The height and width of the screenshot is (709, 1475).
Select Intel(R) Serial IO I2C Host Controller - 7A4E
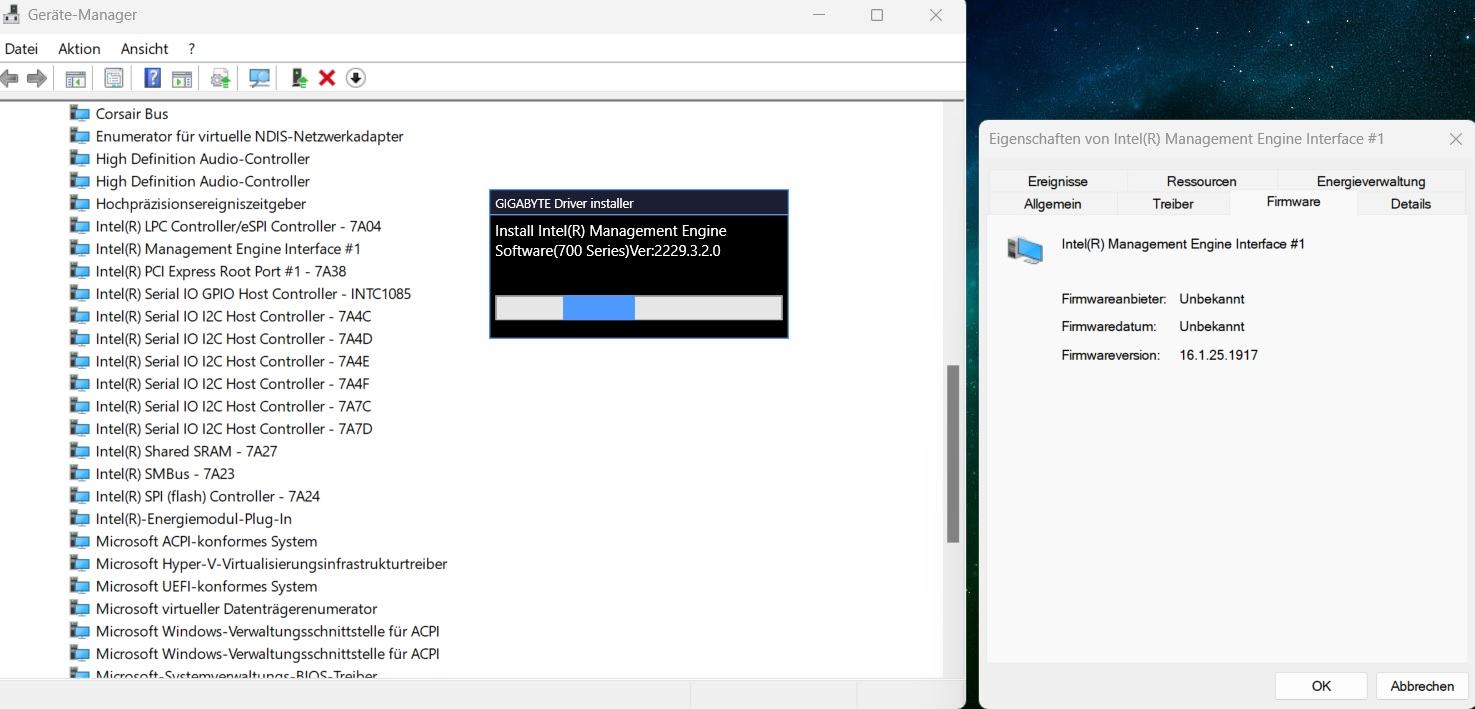click(233, 361)
